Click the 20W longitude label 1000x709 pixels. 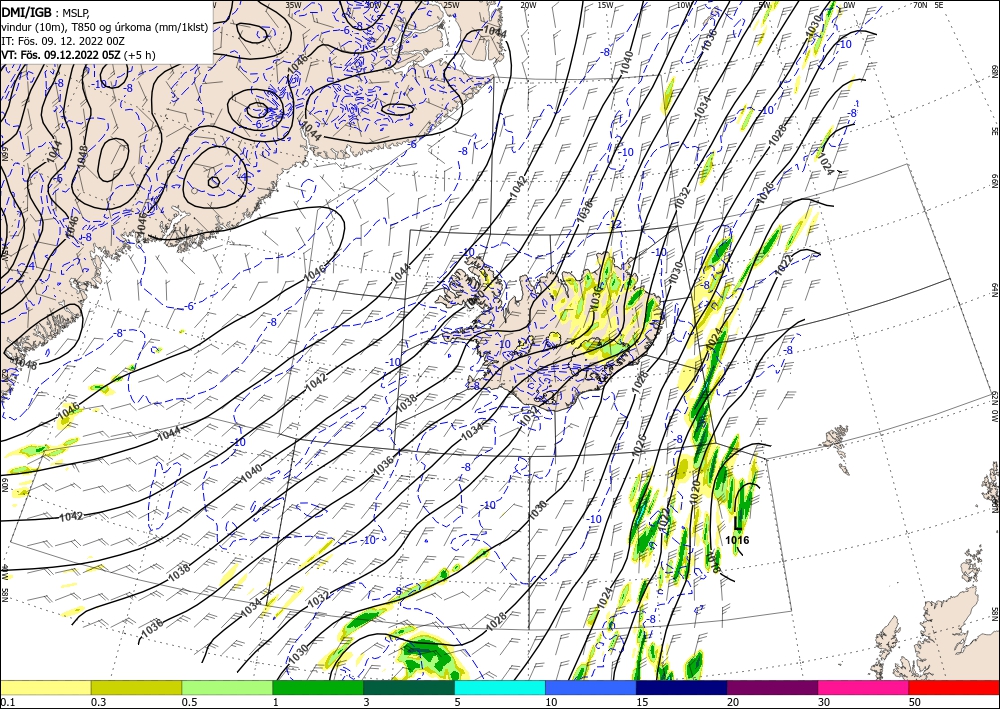(x=528, y=5)
